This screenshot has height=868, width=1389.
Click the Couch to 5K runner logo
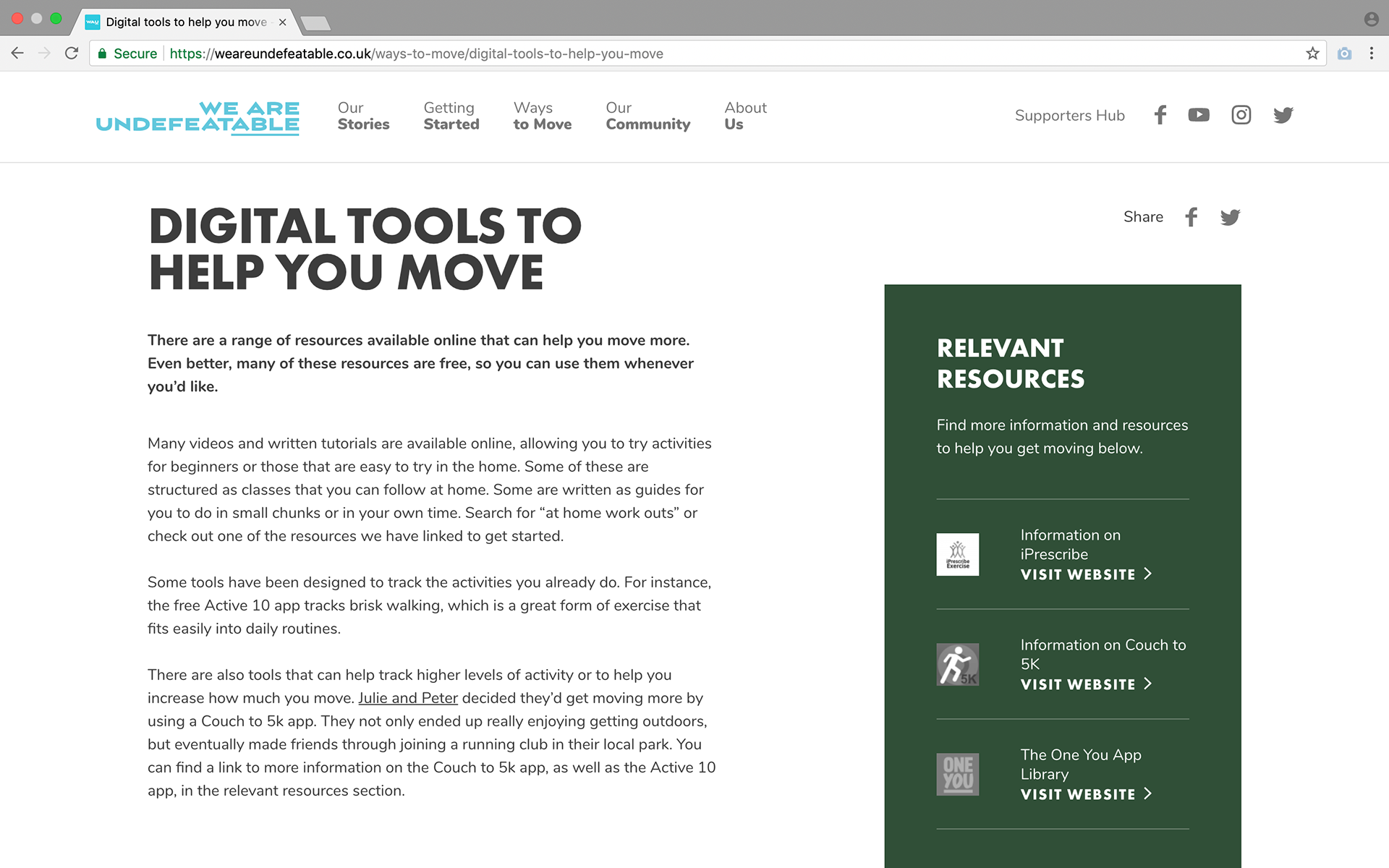958,665
